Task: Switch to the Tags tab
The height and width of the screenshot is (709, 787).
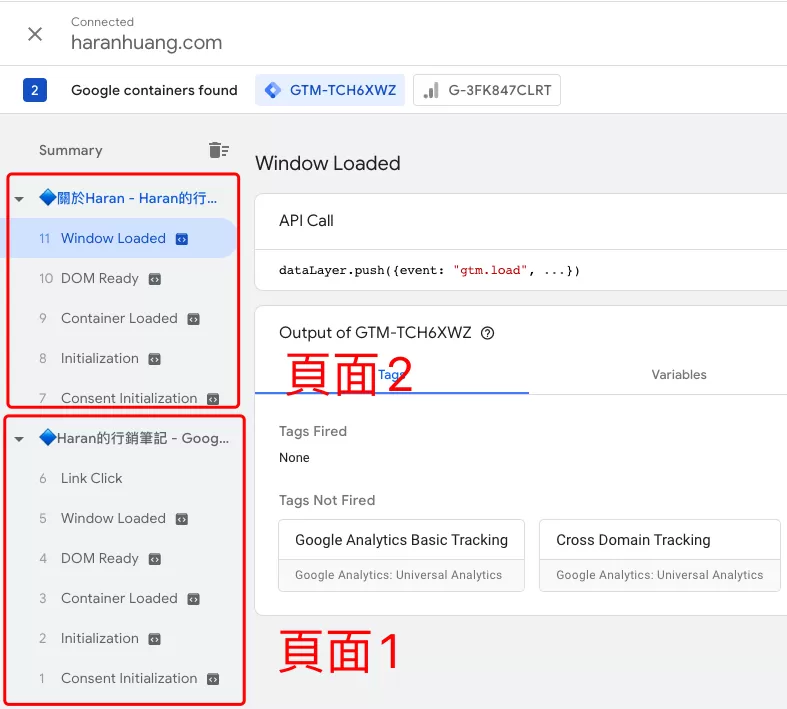Action: [391, 374]
